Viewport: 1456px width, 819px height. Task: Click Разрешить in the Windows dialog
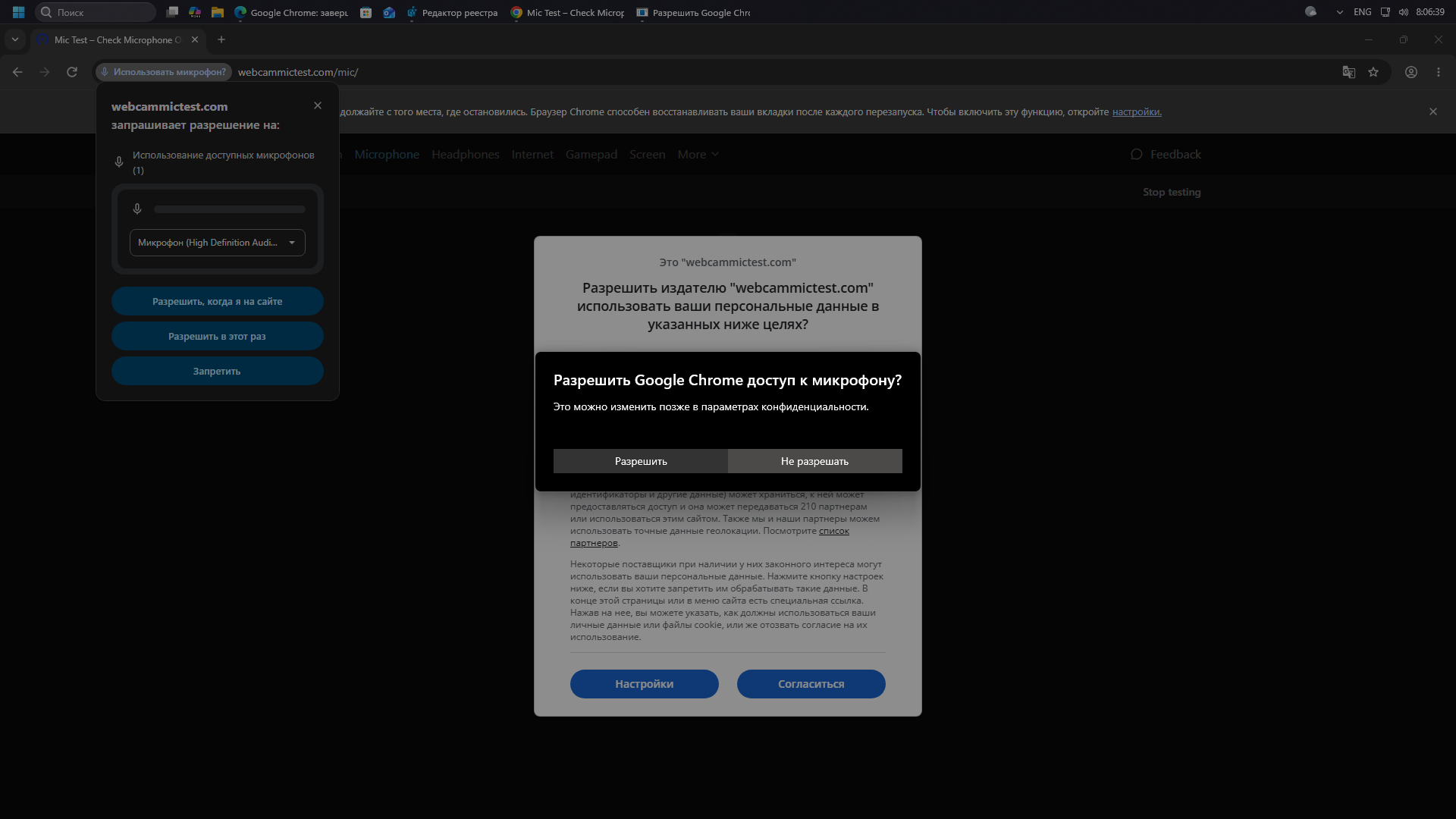pyautogui.click(x=641, y=461)
